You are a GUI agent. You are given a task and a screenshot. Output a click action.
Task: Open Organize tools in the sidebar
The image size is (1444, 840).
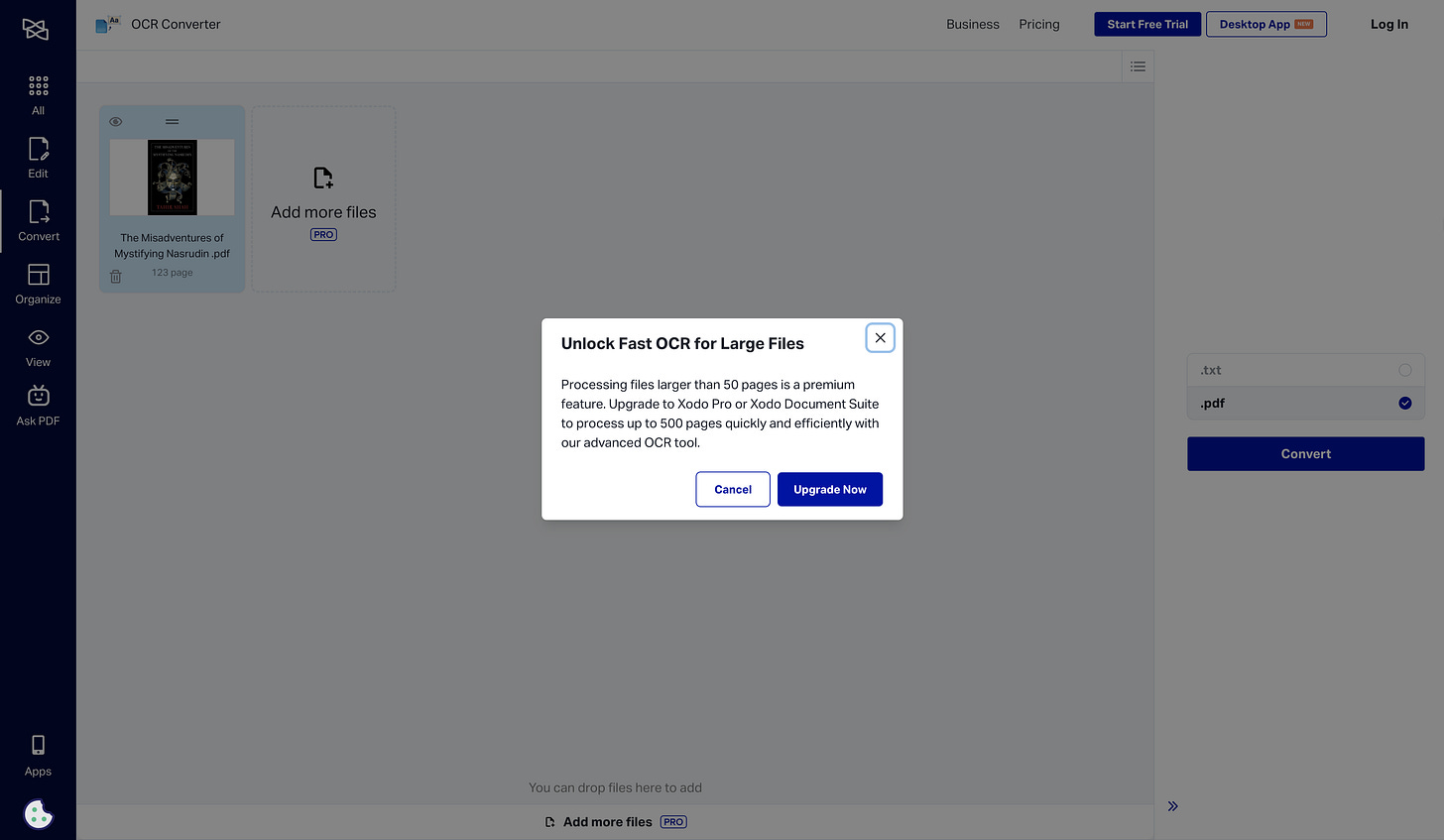pyautogui.click(x=38, y=284)
